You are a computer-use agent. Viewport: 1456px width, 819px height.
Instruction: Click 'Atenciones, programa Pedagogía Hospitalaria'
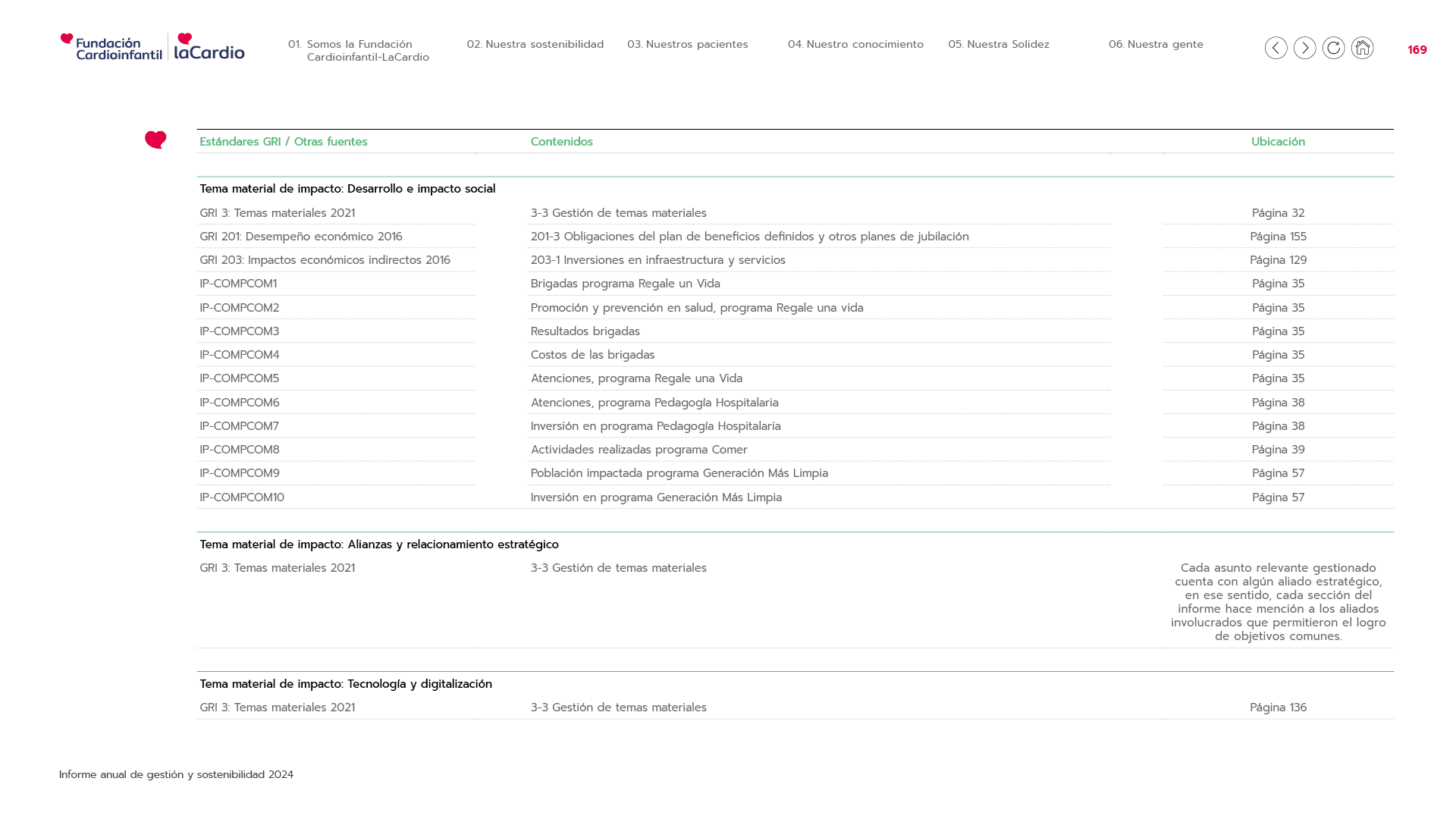654,403
